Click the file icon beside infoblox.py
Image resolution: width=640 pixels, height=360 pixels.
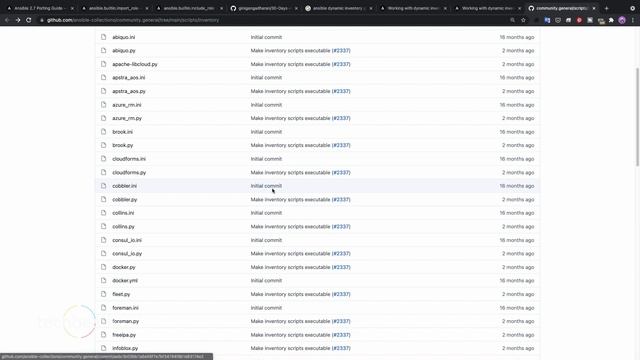[x=103, y=348]
